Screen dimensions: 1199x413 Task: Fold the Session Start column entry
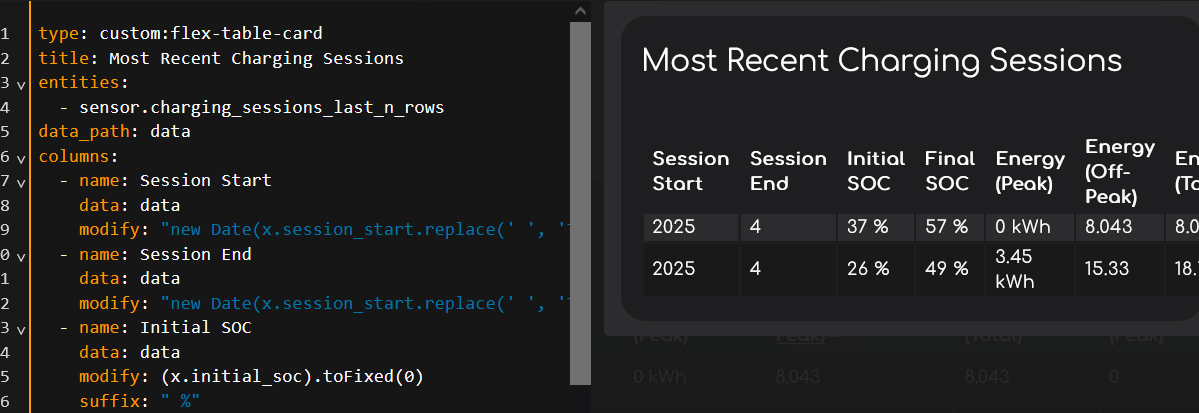[x=21, y=182]
